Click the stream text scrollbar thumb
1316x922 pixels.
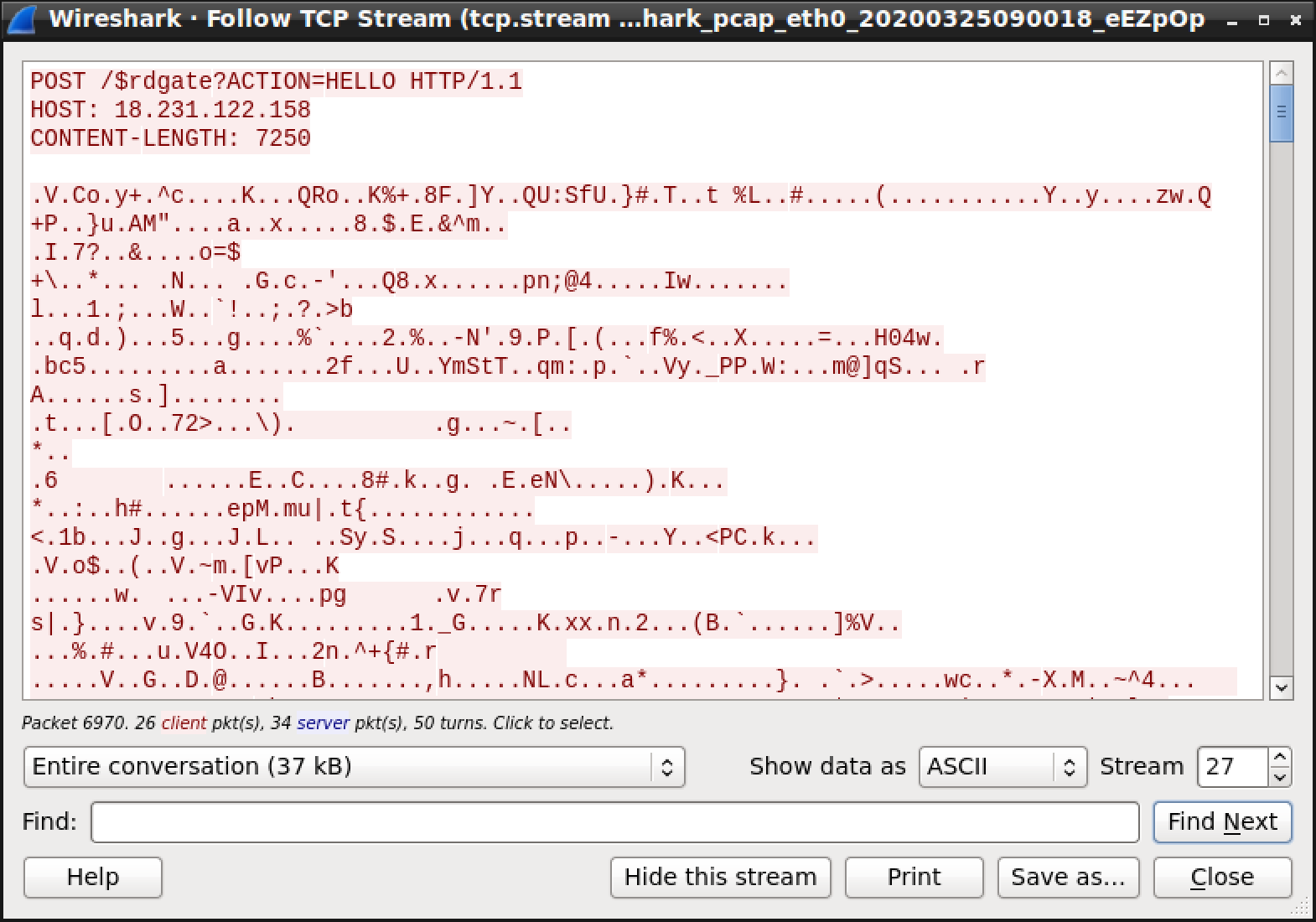[x=1281, y=114]
